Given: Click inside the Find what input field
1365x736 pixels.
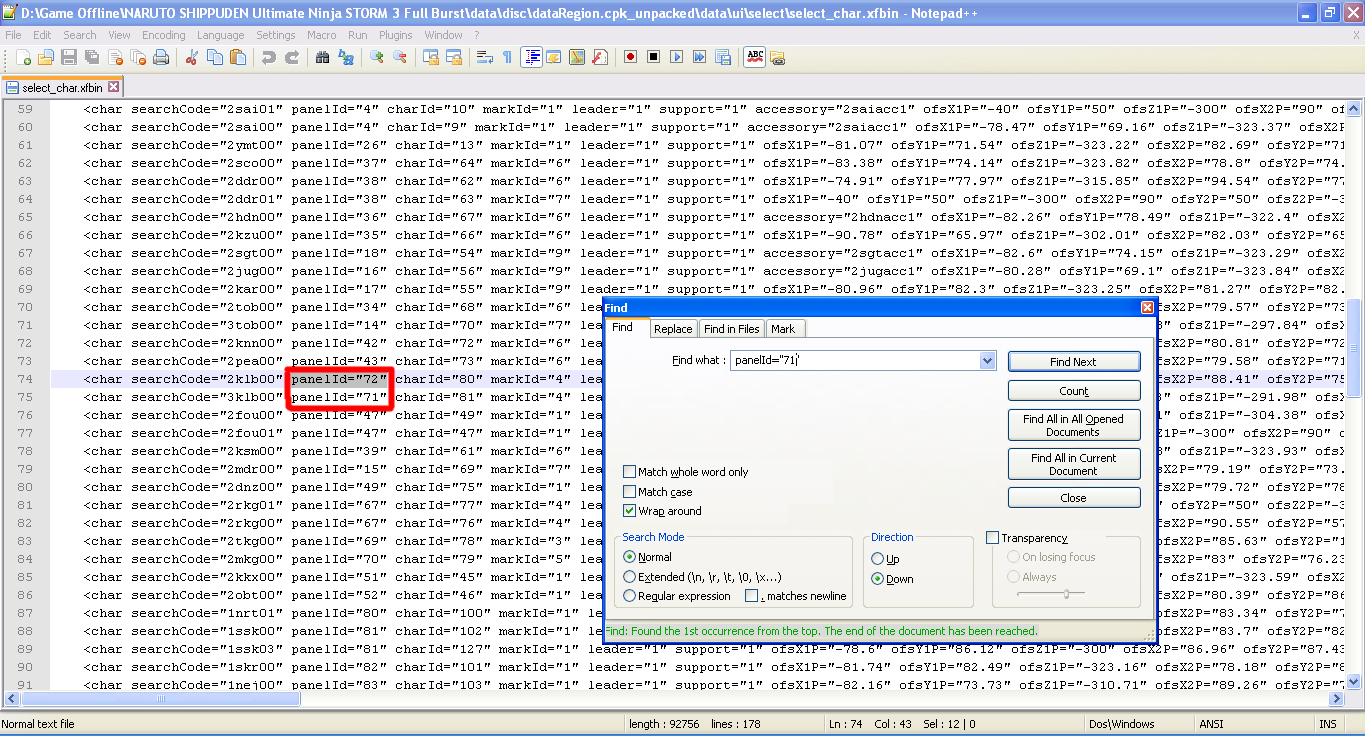Looking at the screenshot, I should [x=854, y=361].
